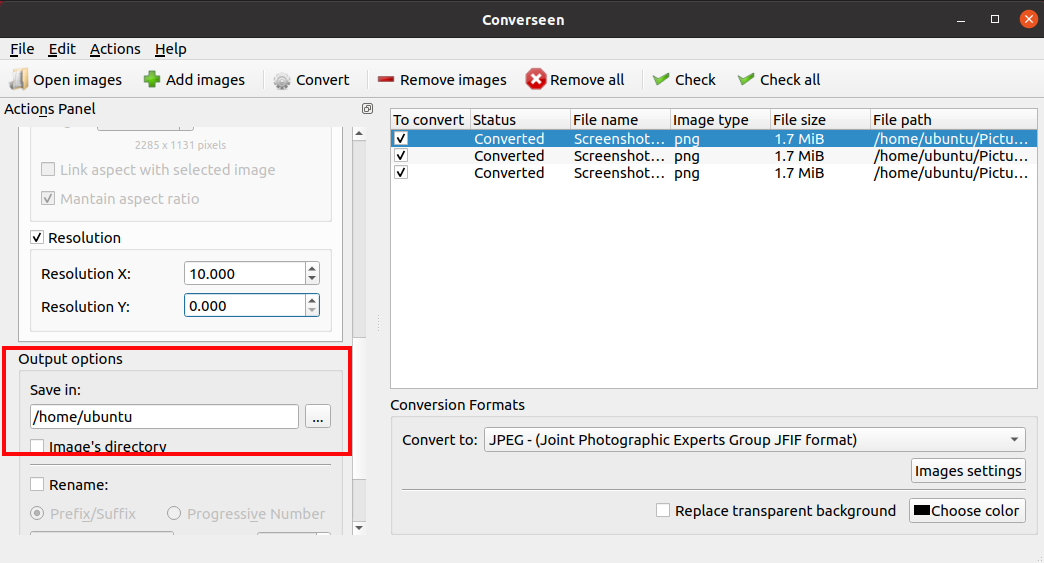Viewport: 1044px width, 563px height.
Task: Decrease Resolution X with down arrow
Action: (x=312, y=278)
